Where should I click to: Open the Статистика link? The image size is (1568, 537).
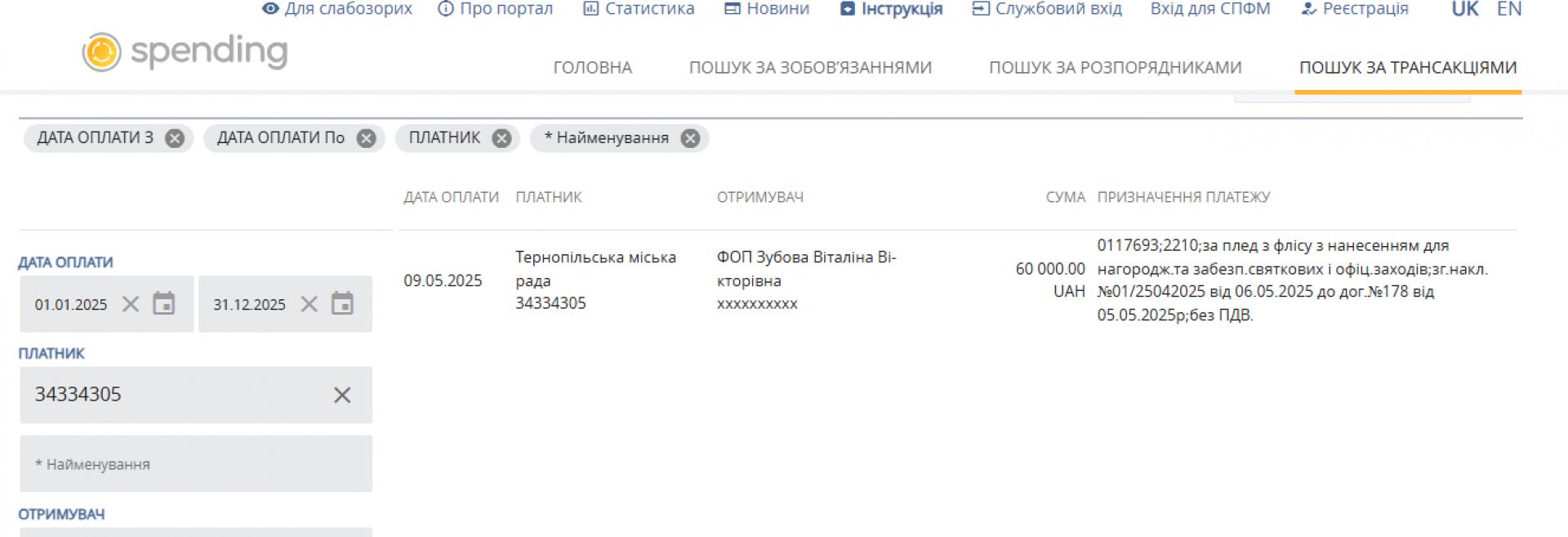pos(639,9)
